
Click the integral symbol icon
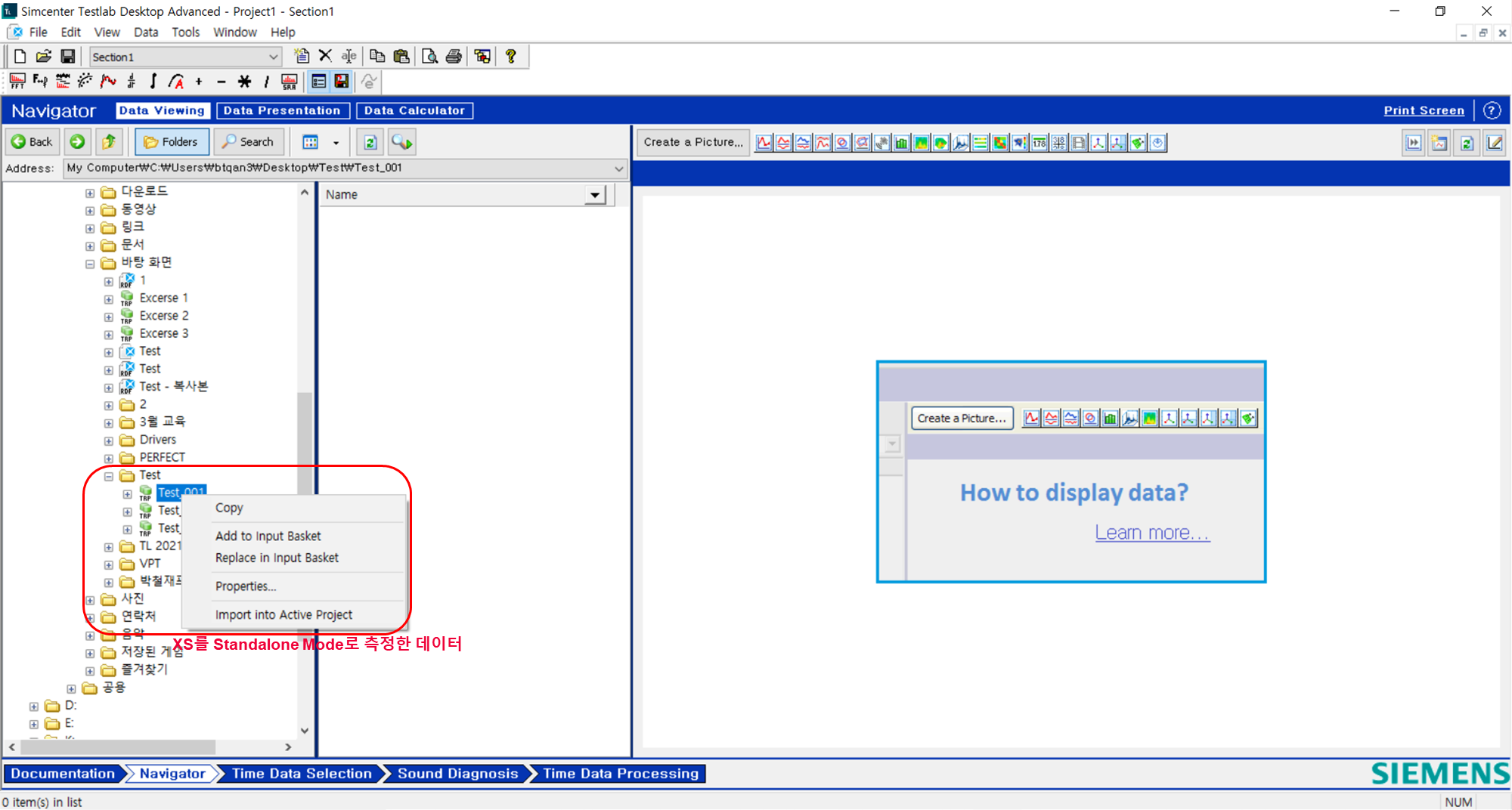point(153,82)
